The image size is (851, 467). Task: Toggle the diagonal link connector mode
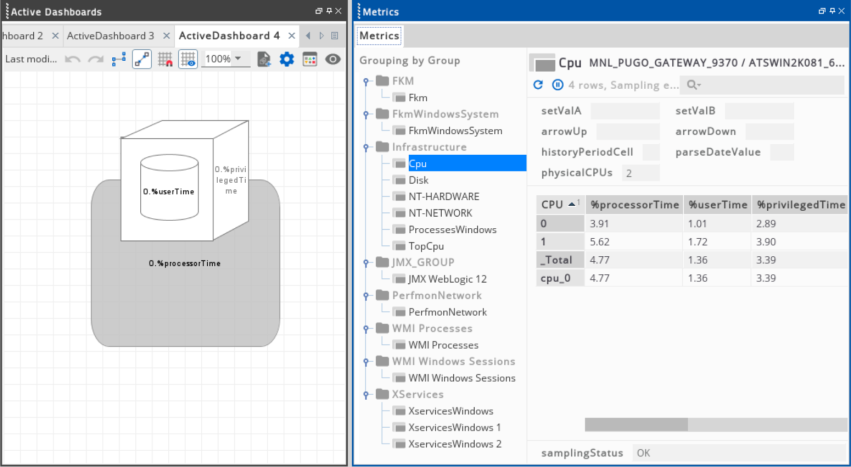142,59
